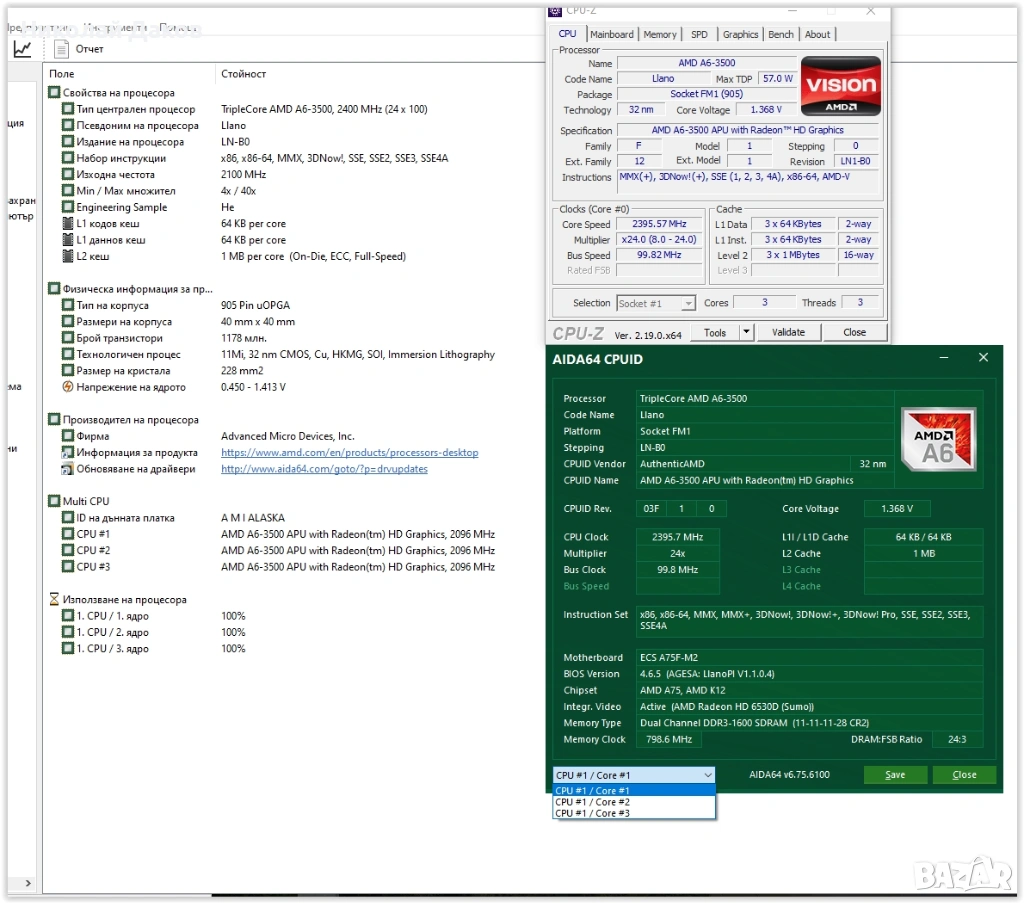The width and height of the screenshot is (1024, 903).
Task: Switch to the Mainboard tab in CPU-Z
Action: [x=611, y=34]
